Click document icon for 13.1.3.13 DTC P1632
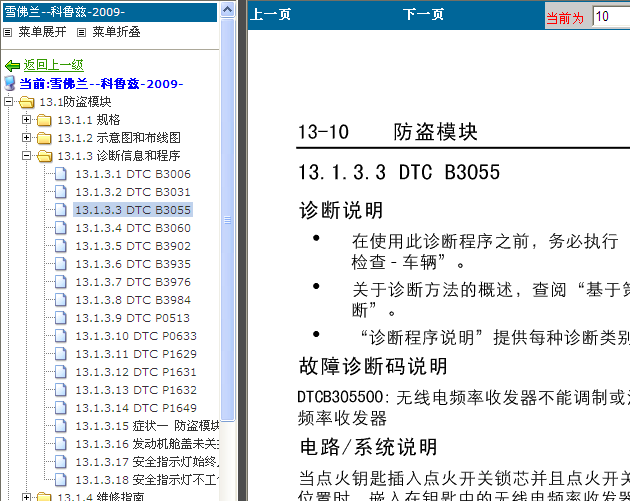 click(61, 390)
